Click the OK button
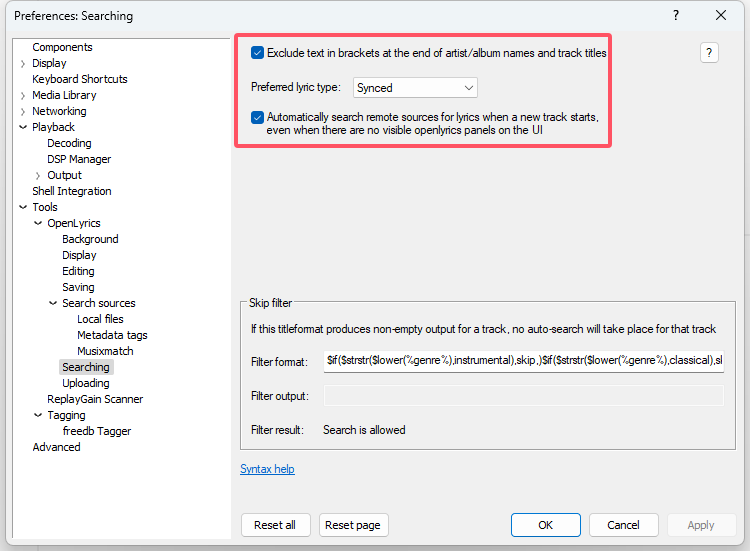Viewport: 750px width, 551px height. (545, 525)
